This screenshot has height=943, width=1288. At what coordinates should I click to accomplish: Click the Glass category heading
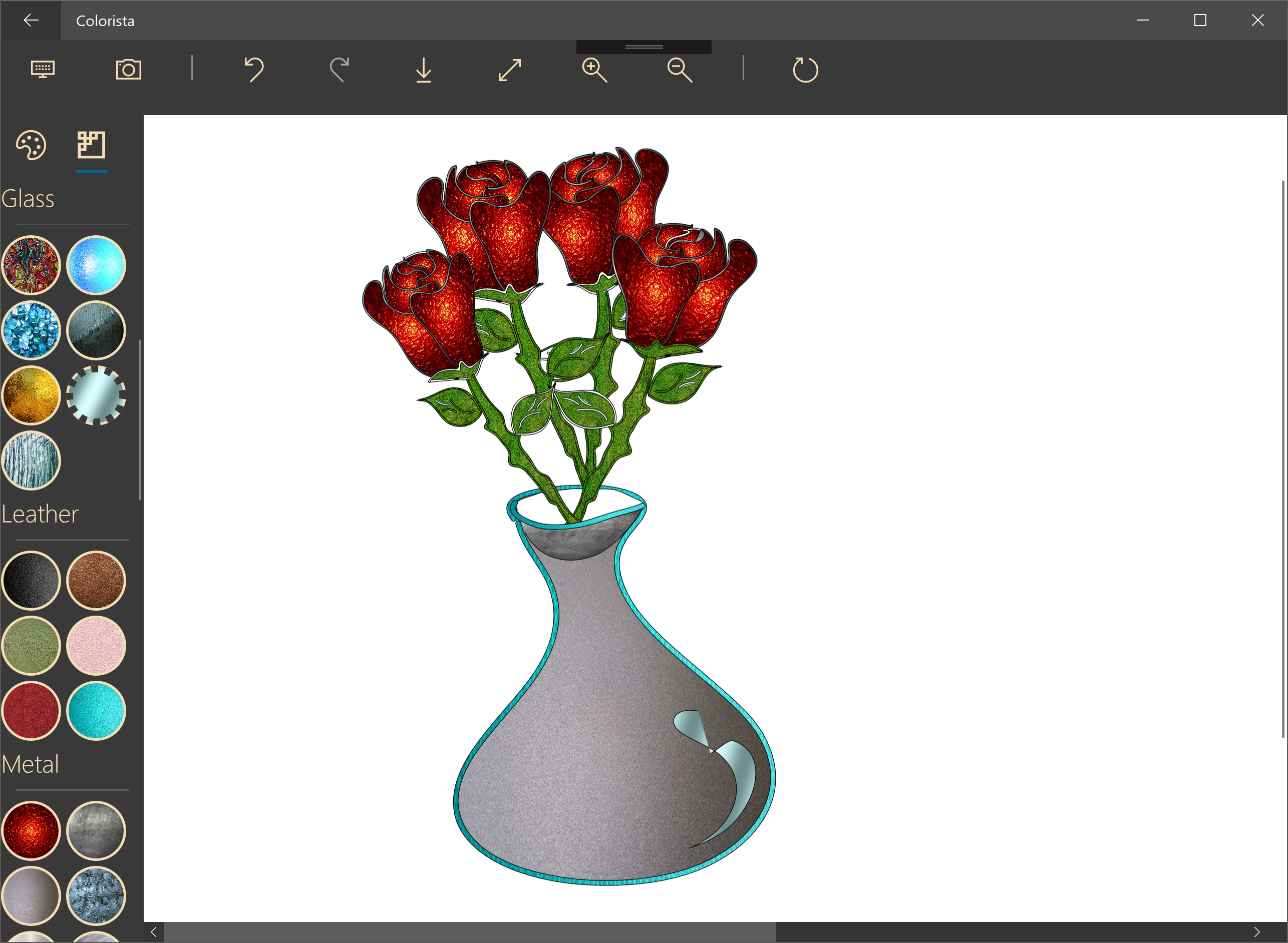pos(28,199)
